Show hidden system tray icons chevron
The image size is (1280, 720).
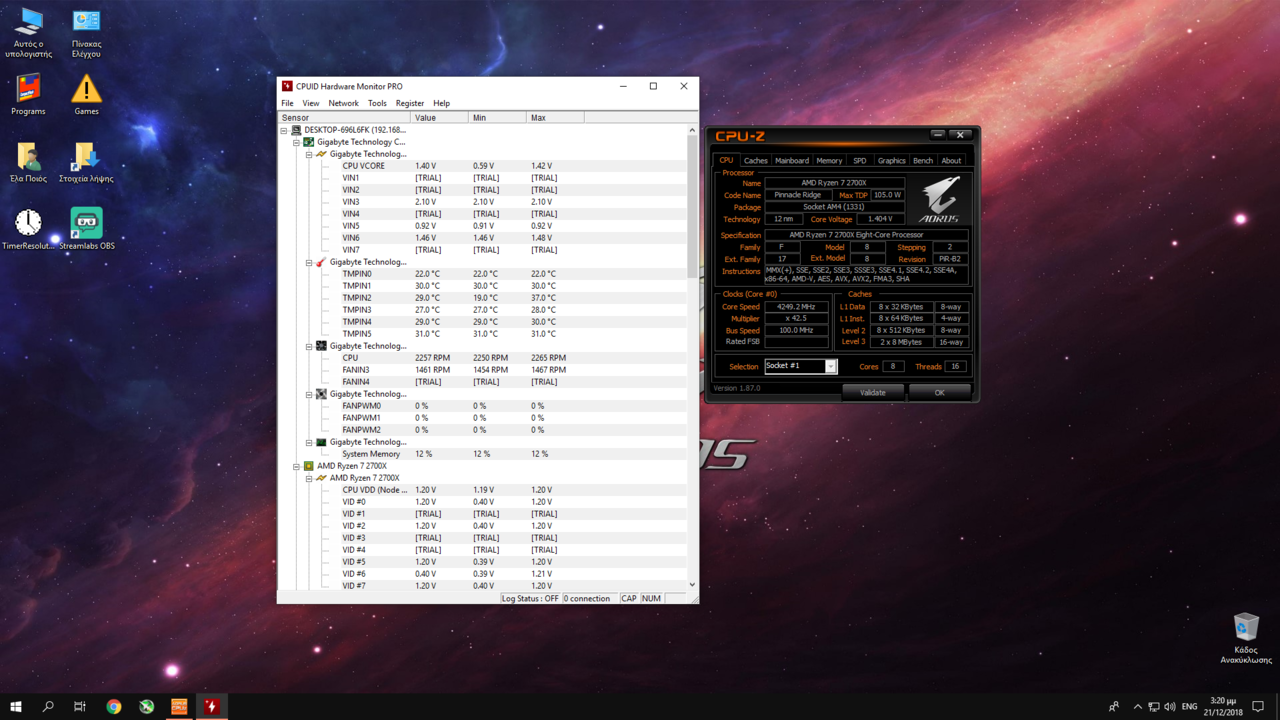tap(1137, 707)
